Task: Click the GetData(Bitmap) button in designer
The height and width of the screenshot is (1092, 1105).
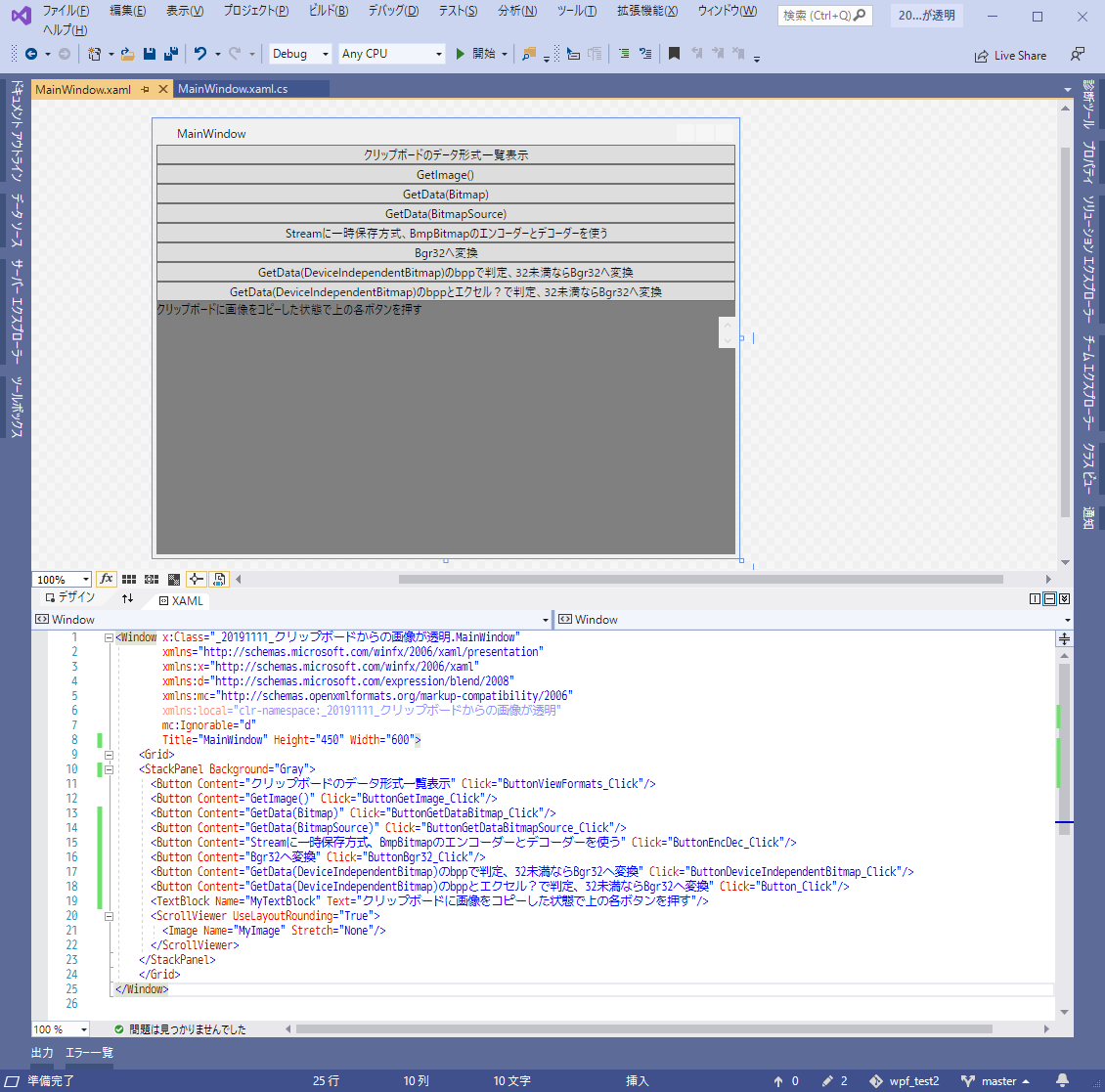Action: [x=445, y=195]
